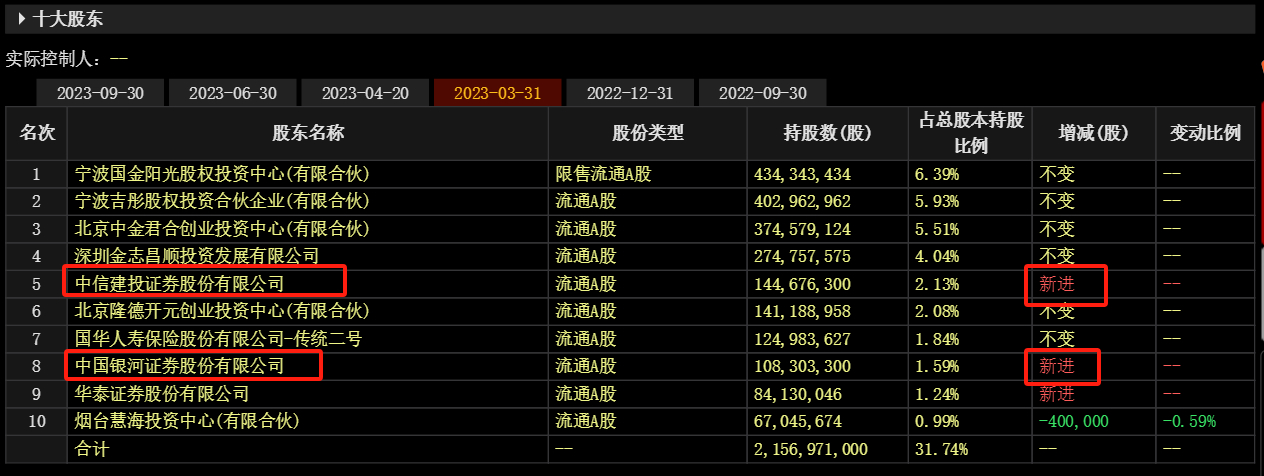The width and height of the screenshot is (1264, 476).
Task: Open shareholder 北京隆德开元创业投资中心(有限合伙)
Action: 223,311
